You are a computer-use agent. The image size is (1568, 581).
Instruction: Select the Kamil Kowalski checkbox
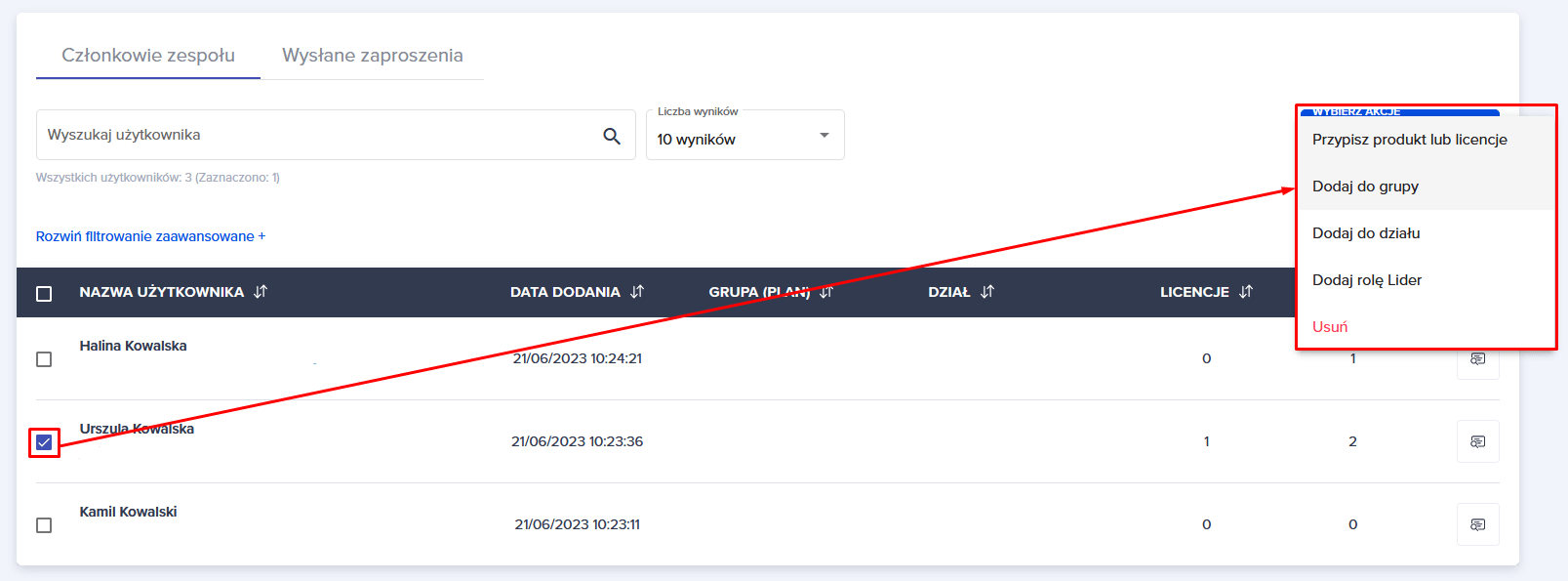point(44,525)
